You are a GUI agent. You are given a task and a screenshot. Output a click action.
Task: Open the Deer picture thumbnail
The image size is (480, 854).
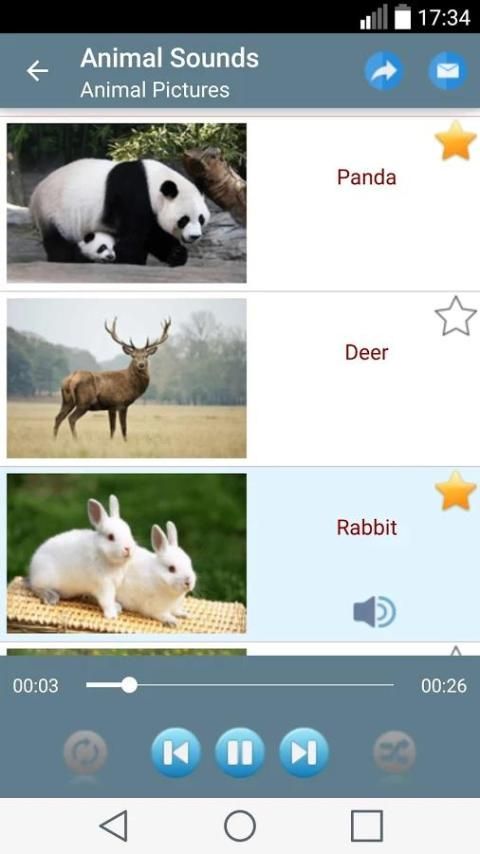pyautogui.click(x=126, y=378)
